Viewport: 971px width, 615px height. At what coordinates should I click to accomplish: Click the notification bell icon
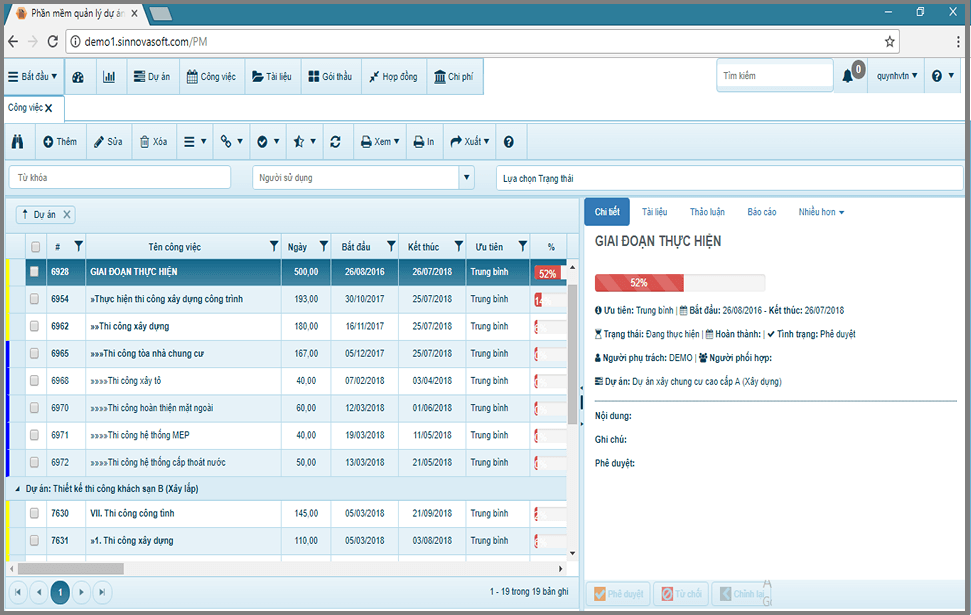click(x=847, y=76)
